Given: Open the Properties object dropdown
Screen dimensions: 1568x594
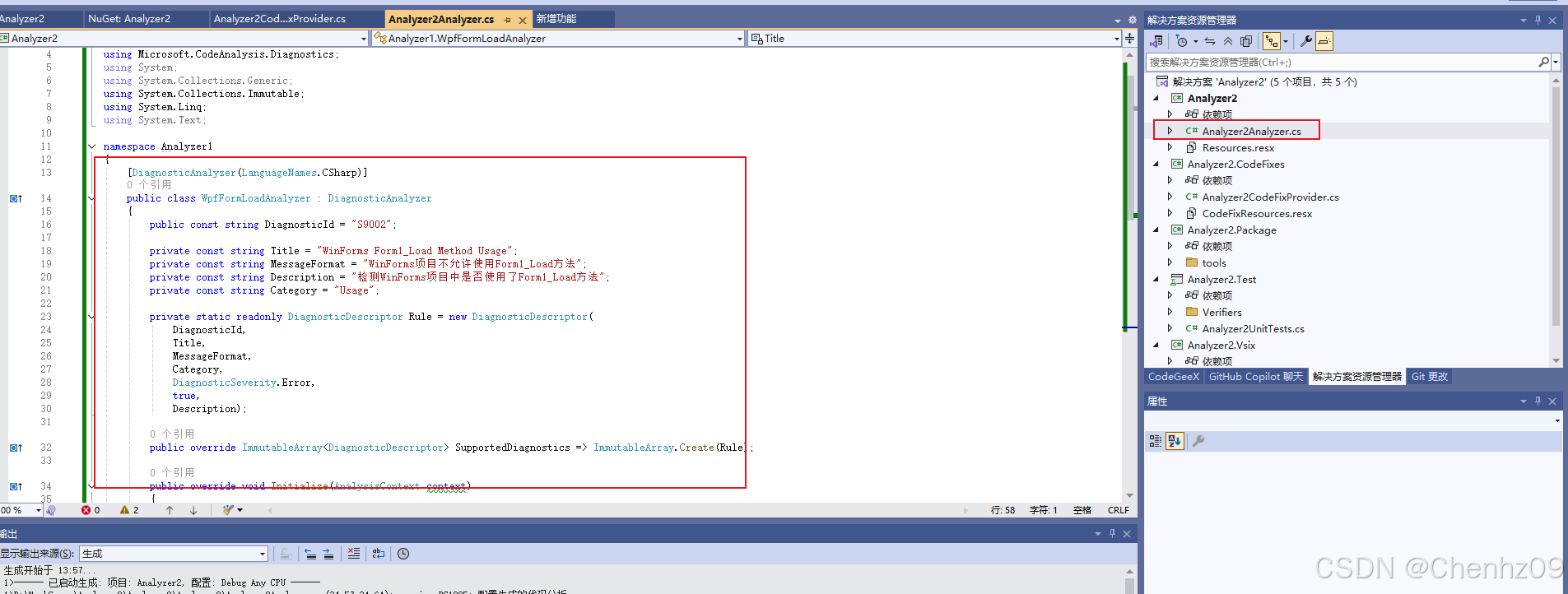Looking at the screenshot, I should (x=1557, y=420).
